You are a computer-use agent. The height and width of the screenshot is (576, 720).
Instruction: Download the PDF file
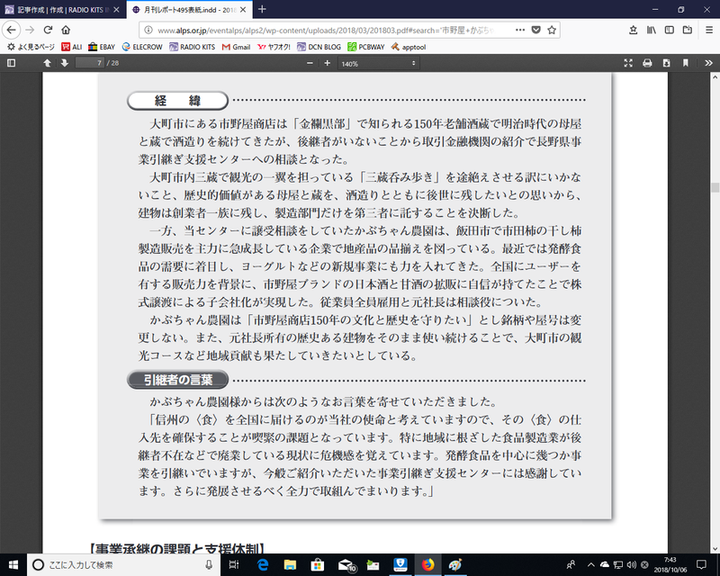pos(667,63)
